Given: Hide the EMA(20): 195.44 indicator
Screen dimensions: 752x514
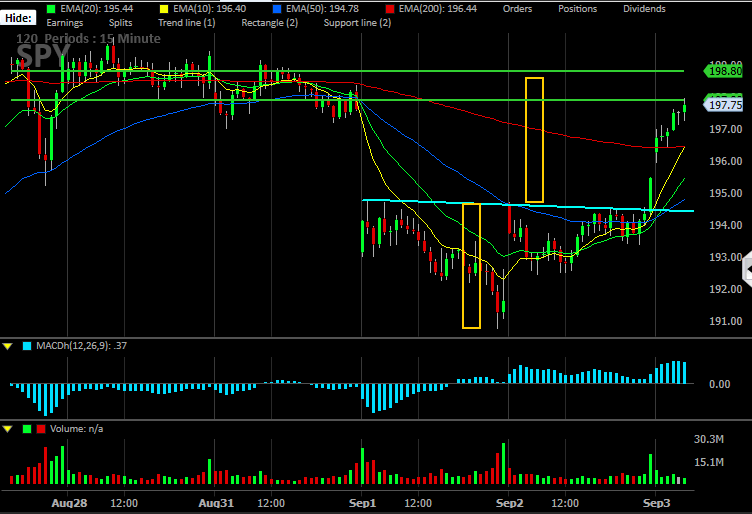Looking at the screenshot, I should pos(96,9).
